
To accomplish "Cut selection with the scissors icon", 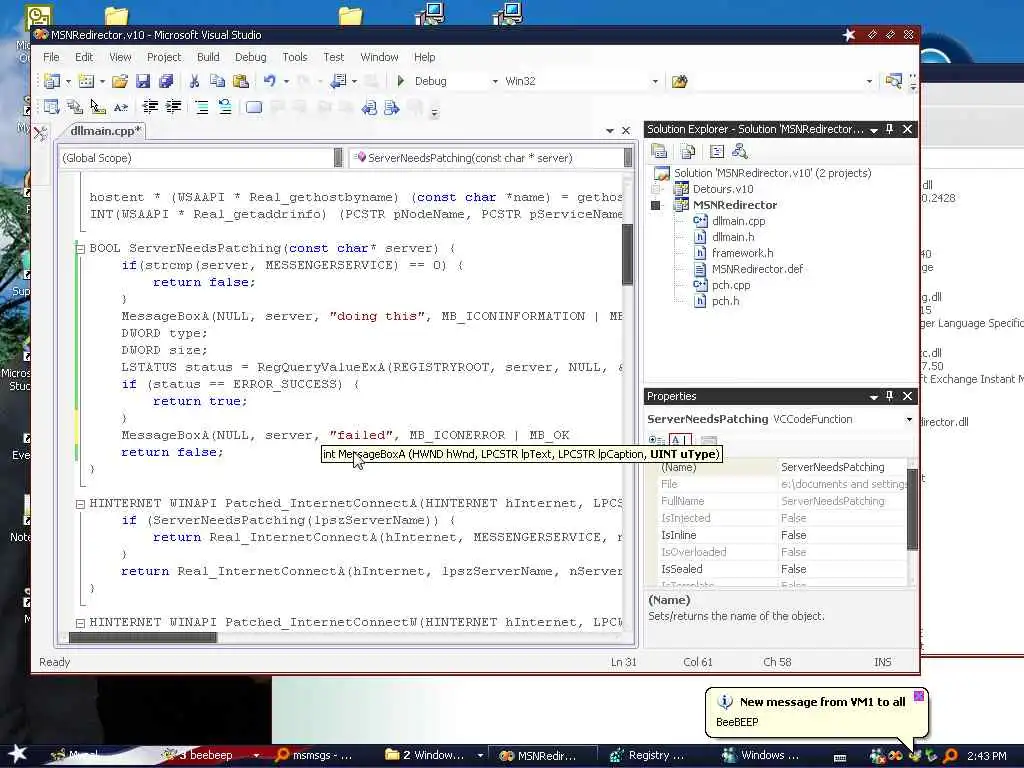I will point(194,81).
